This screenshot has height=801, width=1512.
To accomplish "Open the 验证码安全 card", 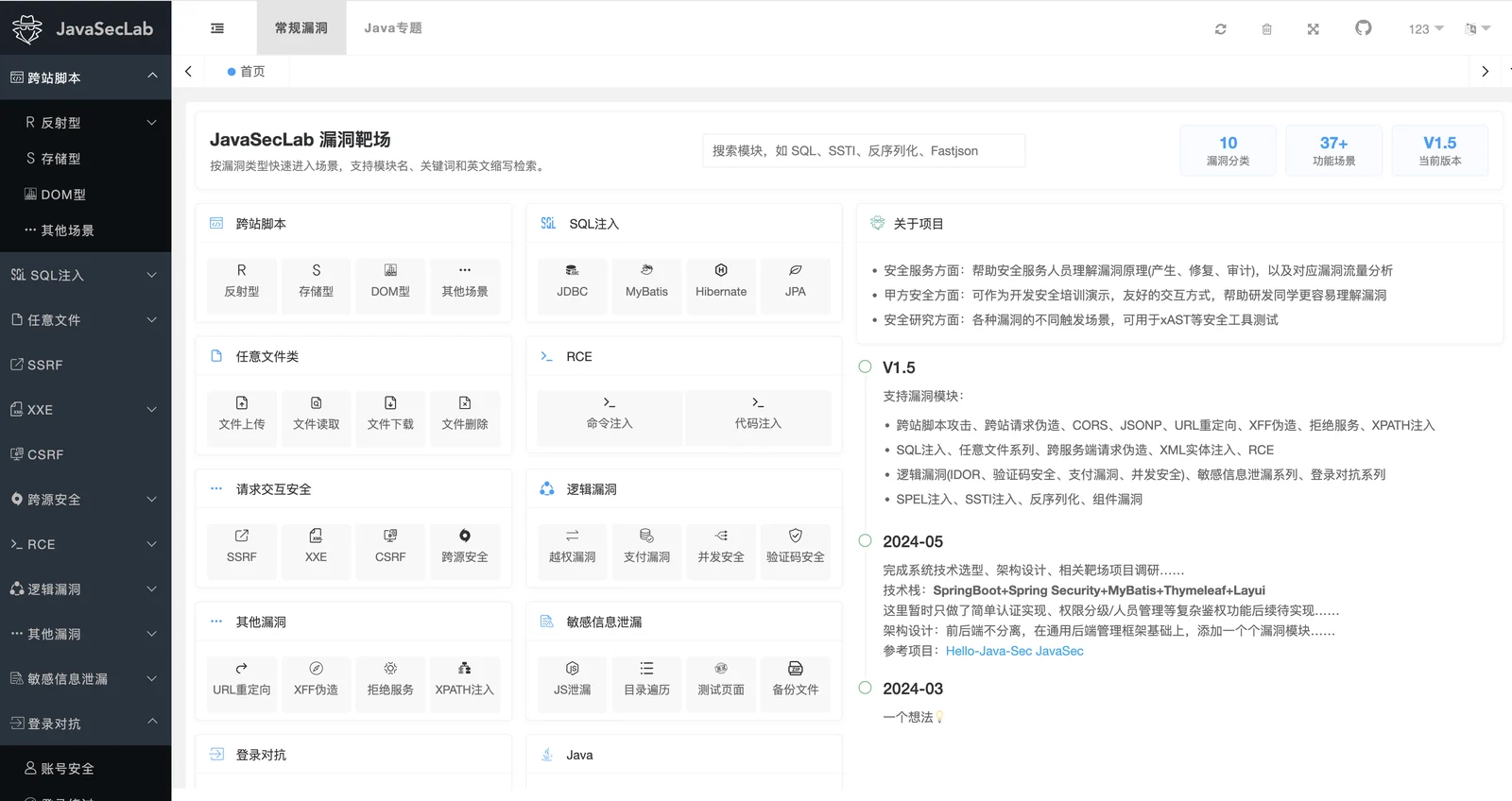I will point(796,551).
